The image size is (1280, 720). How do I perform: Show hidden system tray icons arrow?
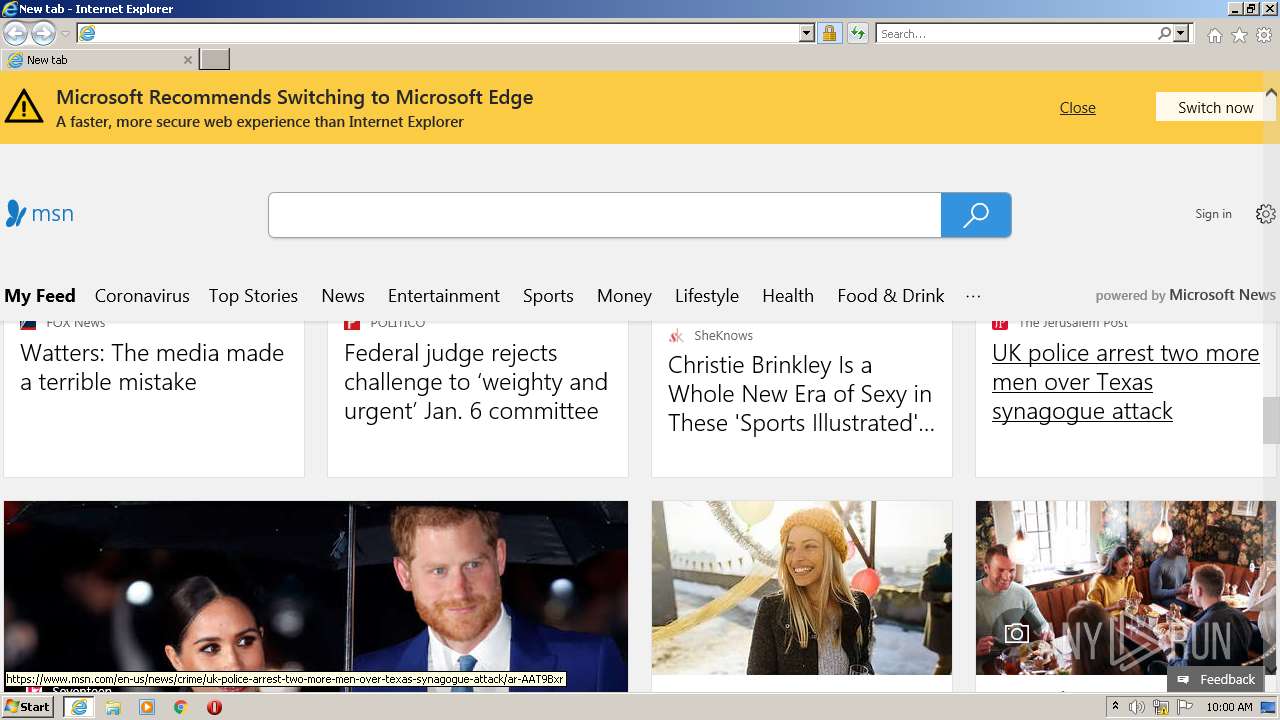[1116, 707]
